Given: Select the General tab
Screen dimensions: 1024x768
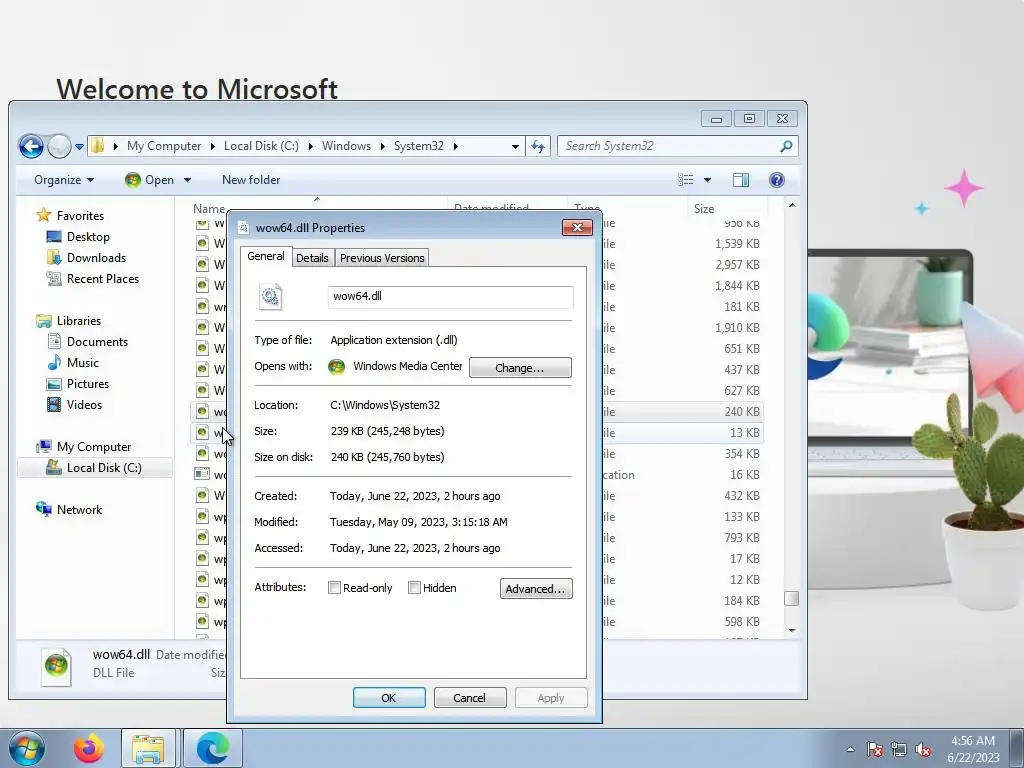Looking at the screenshot, I should 266,256.
